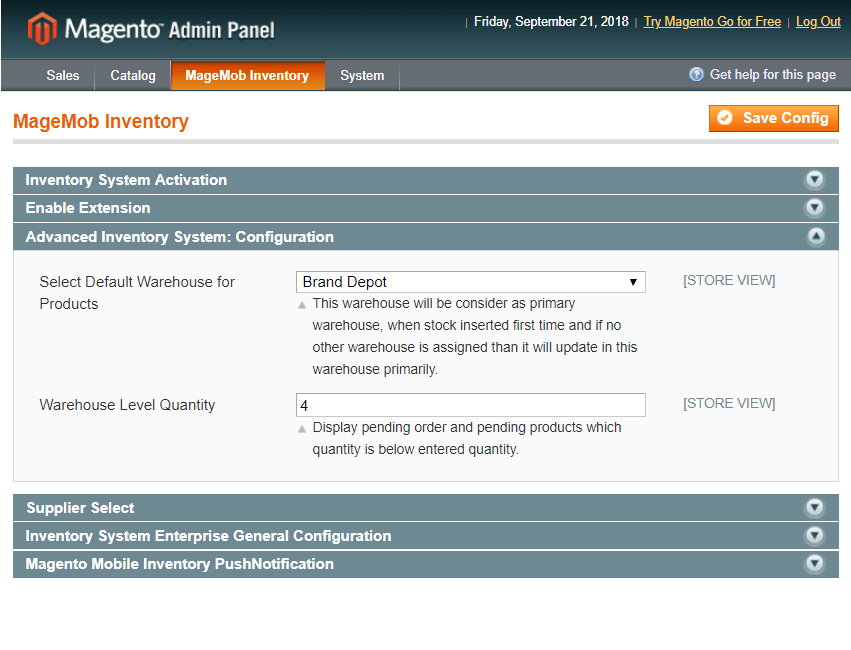
Task: Click the Enable Extension header title
Action: pos(88,208)
